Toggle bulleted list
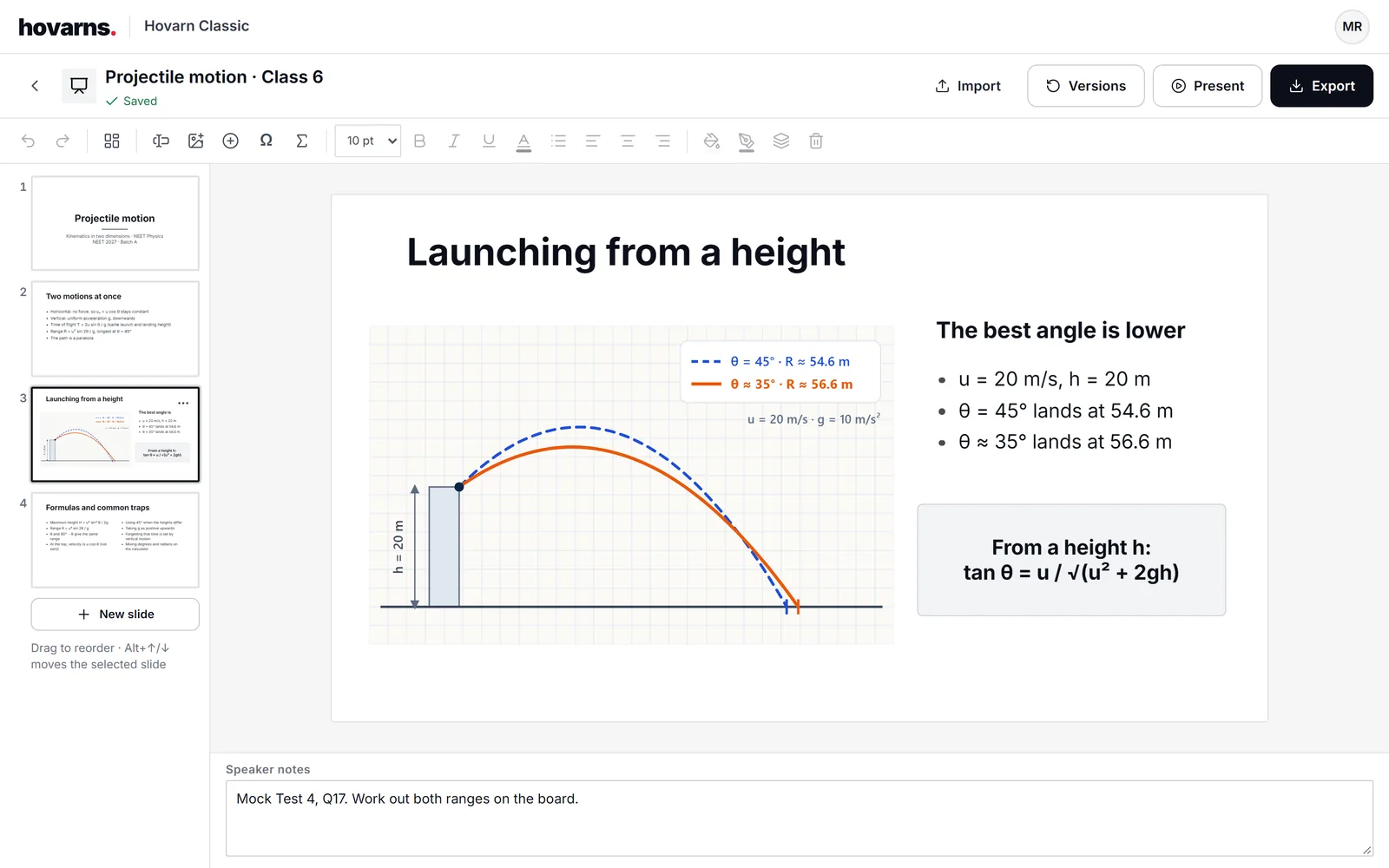1389x868 pixels. [558, 141]
